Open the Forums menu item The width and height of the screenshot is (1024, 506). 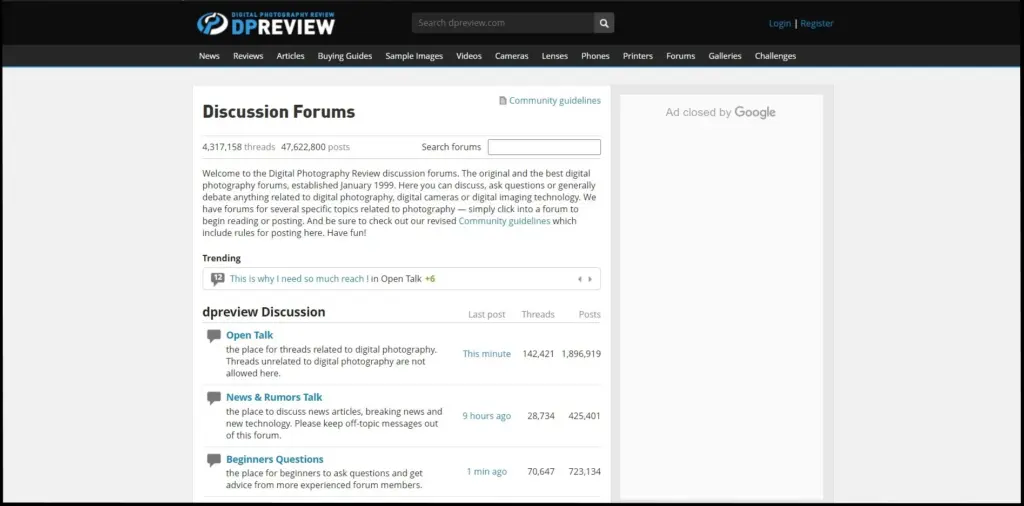680,56
